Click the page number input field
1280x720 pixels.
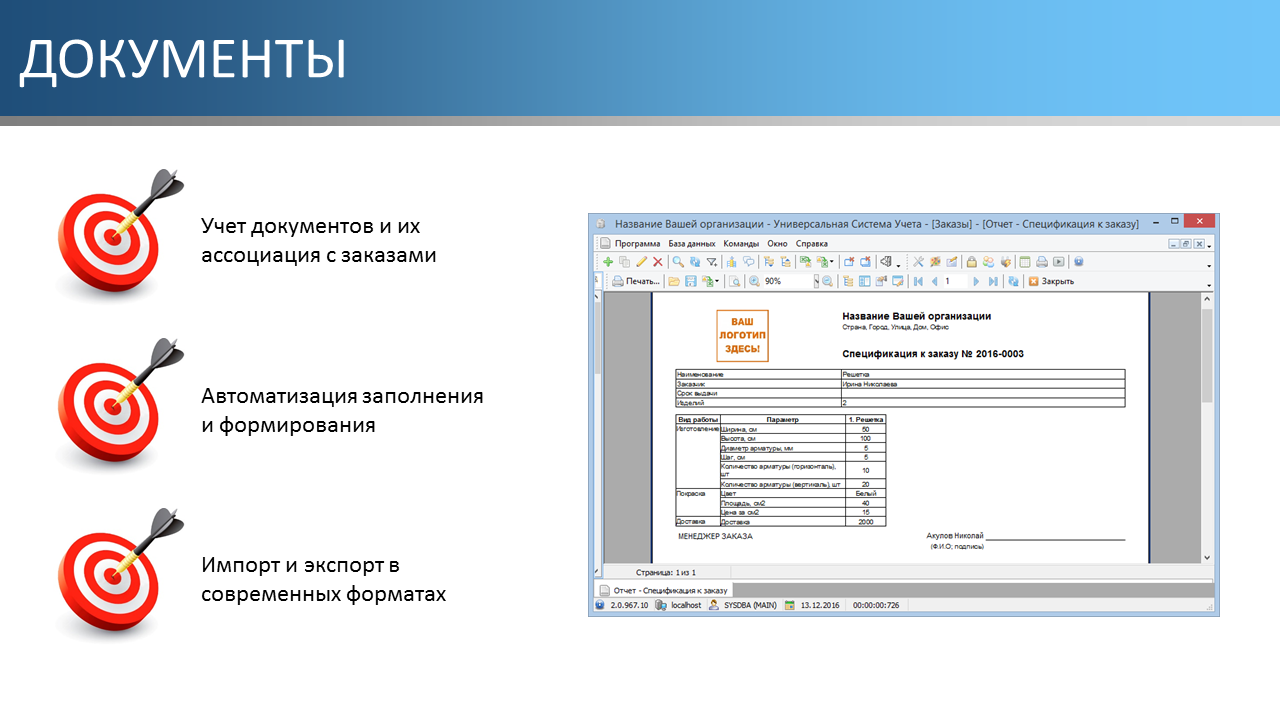pos(955,282)
